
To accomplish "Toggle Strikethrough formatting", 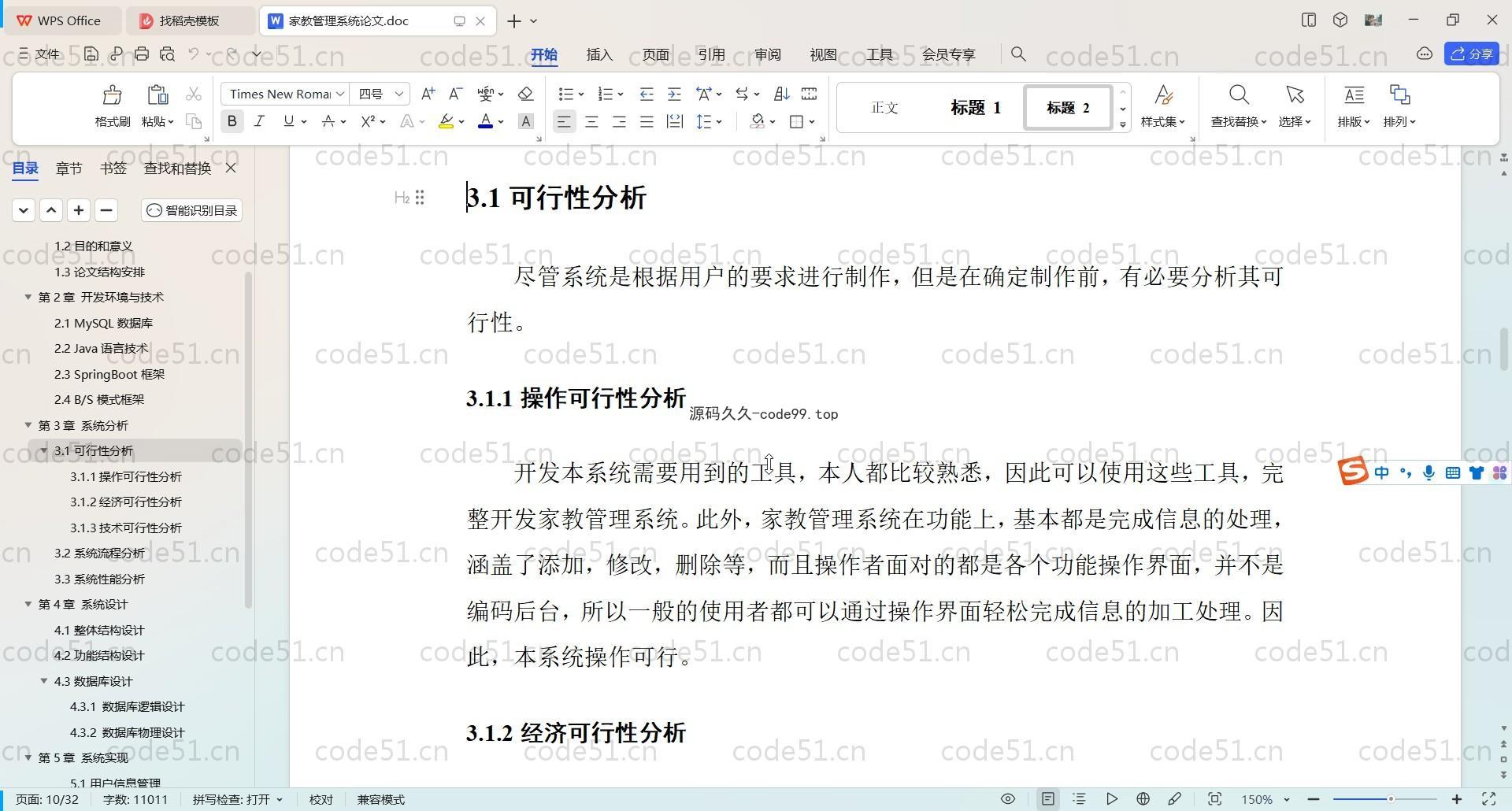I will pos(328,121).
